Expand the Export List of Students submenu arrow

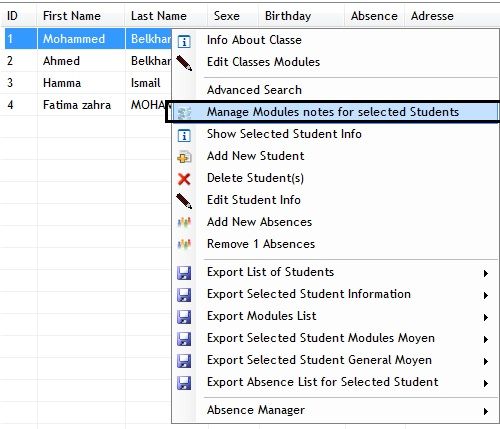coord(486,273)
